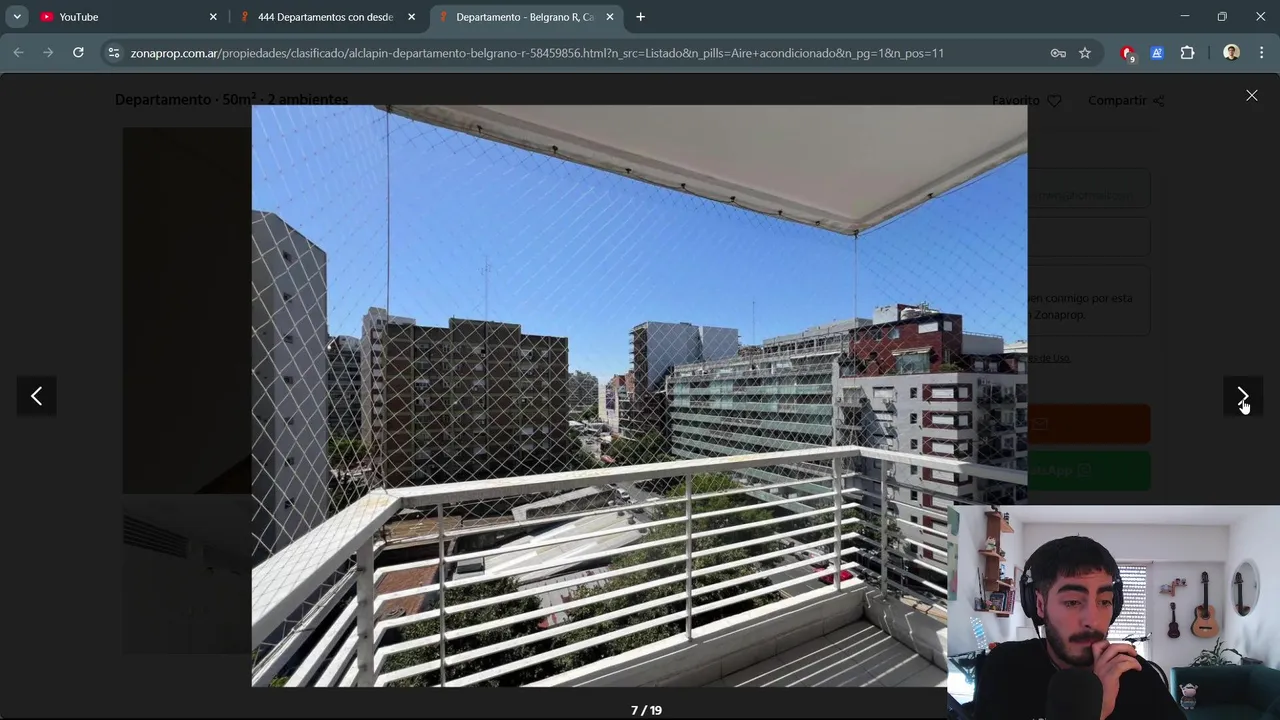Restore down the Chrome window
The image size is (1280, 720).
point(1222,17)
